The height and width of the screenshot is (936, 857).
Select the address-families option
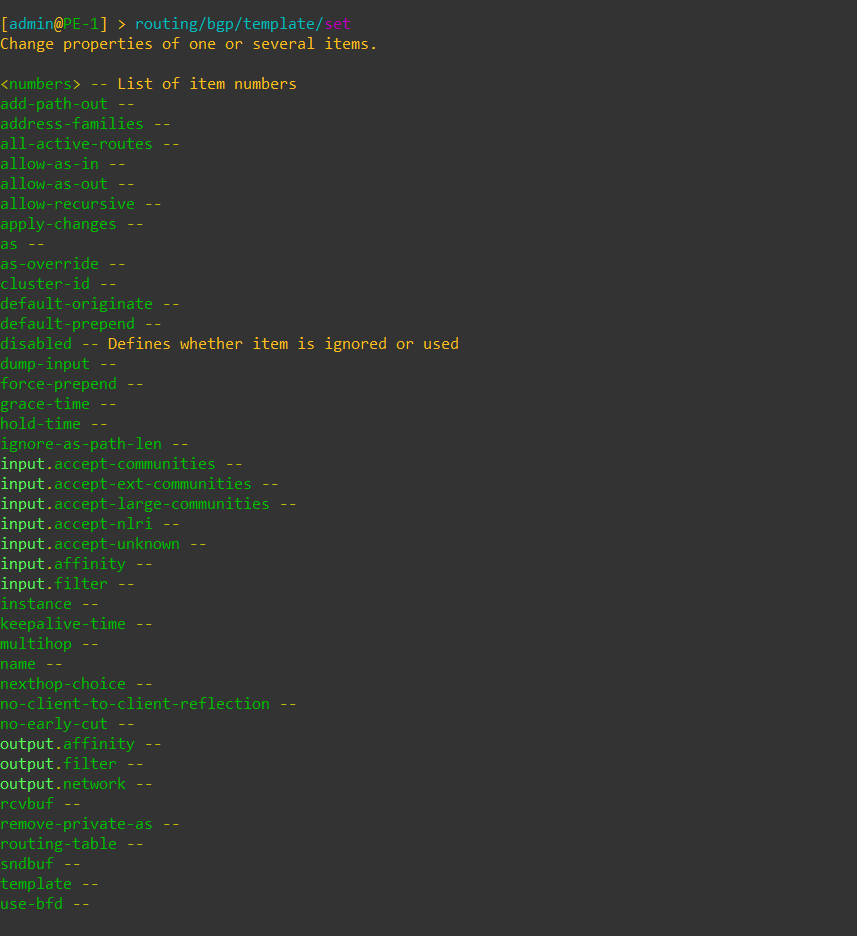click(x=72, y=124)
